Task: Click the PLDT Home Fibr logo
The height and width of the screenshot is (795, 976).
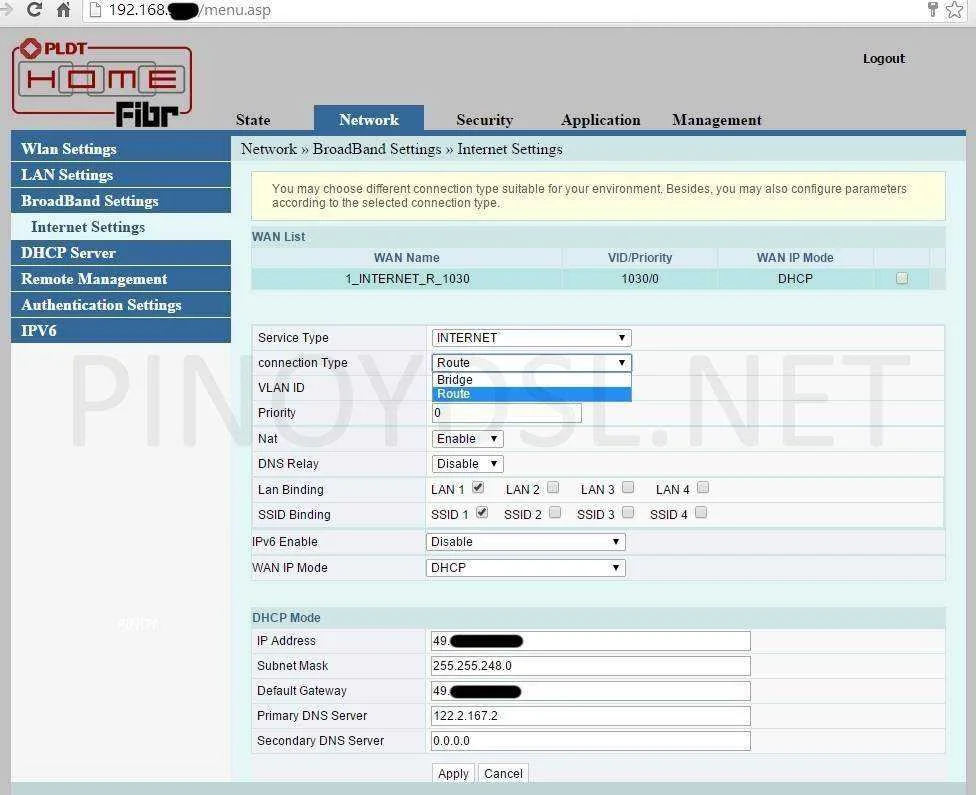Action: point(102,82)
